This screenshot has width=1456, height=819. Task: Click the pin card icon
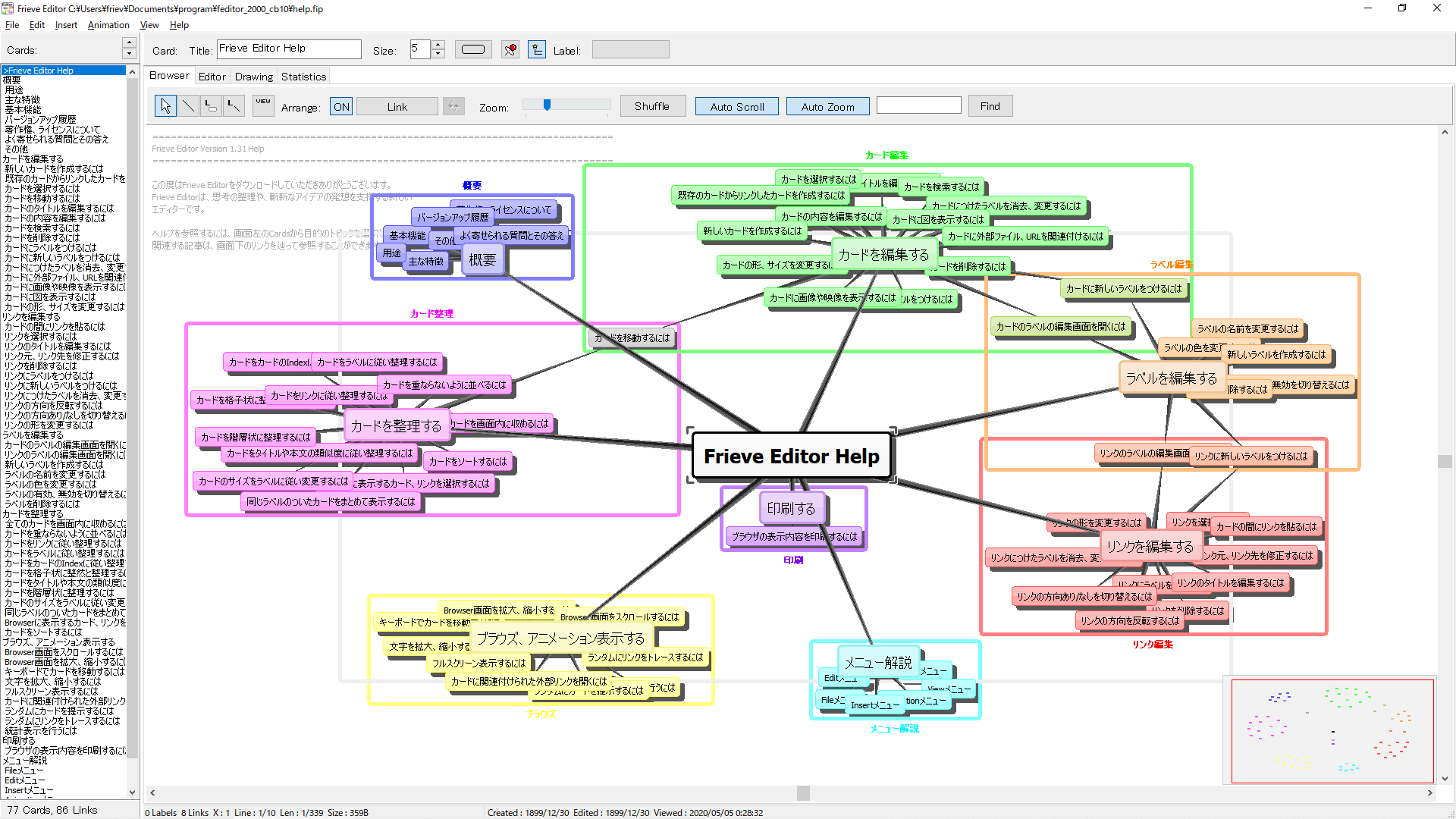pyautogui.click(x=510, y=49)
